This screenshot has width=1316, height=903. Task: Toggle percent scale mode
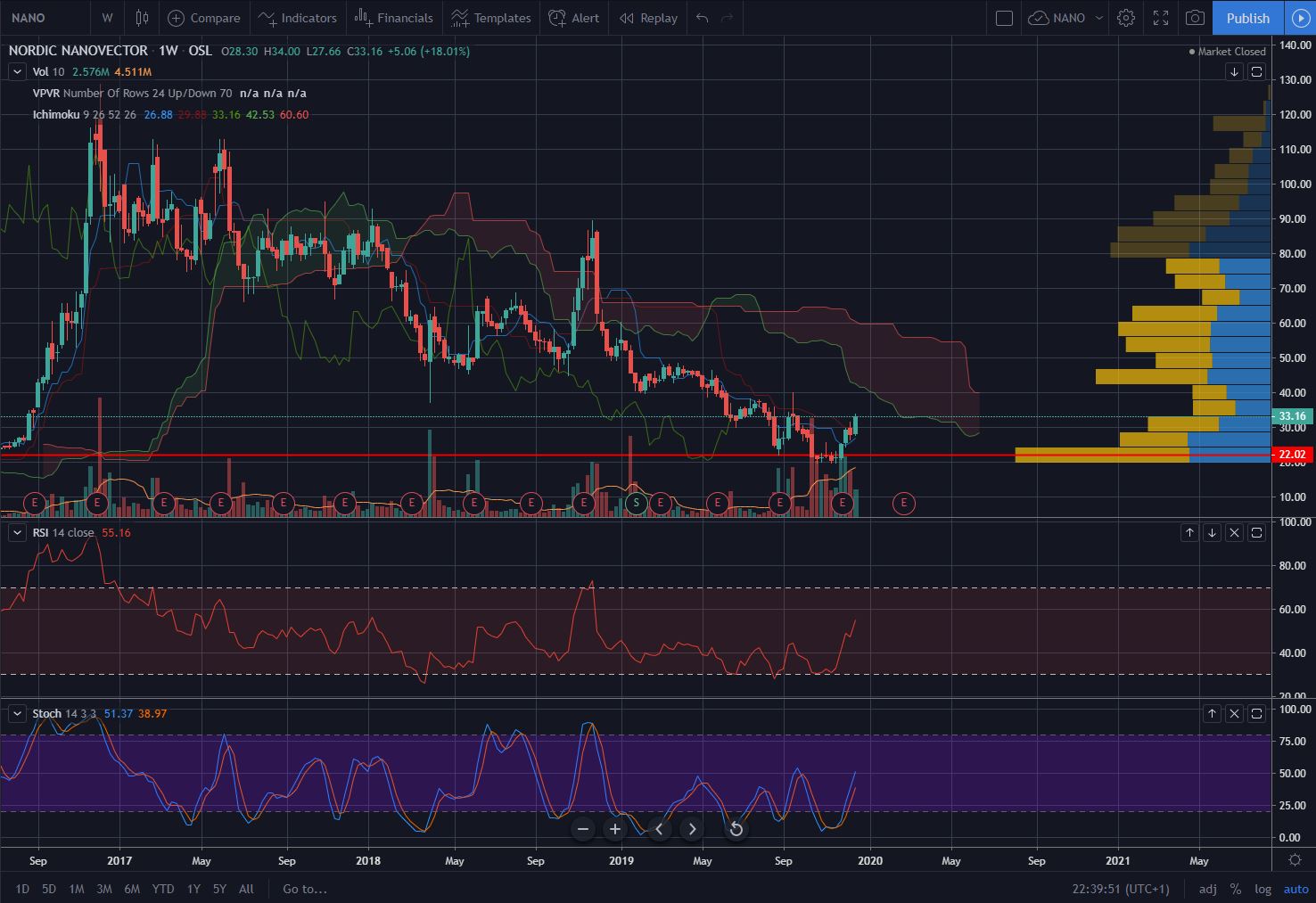point(1235,889)
